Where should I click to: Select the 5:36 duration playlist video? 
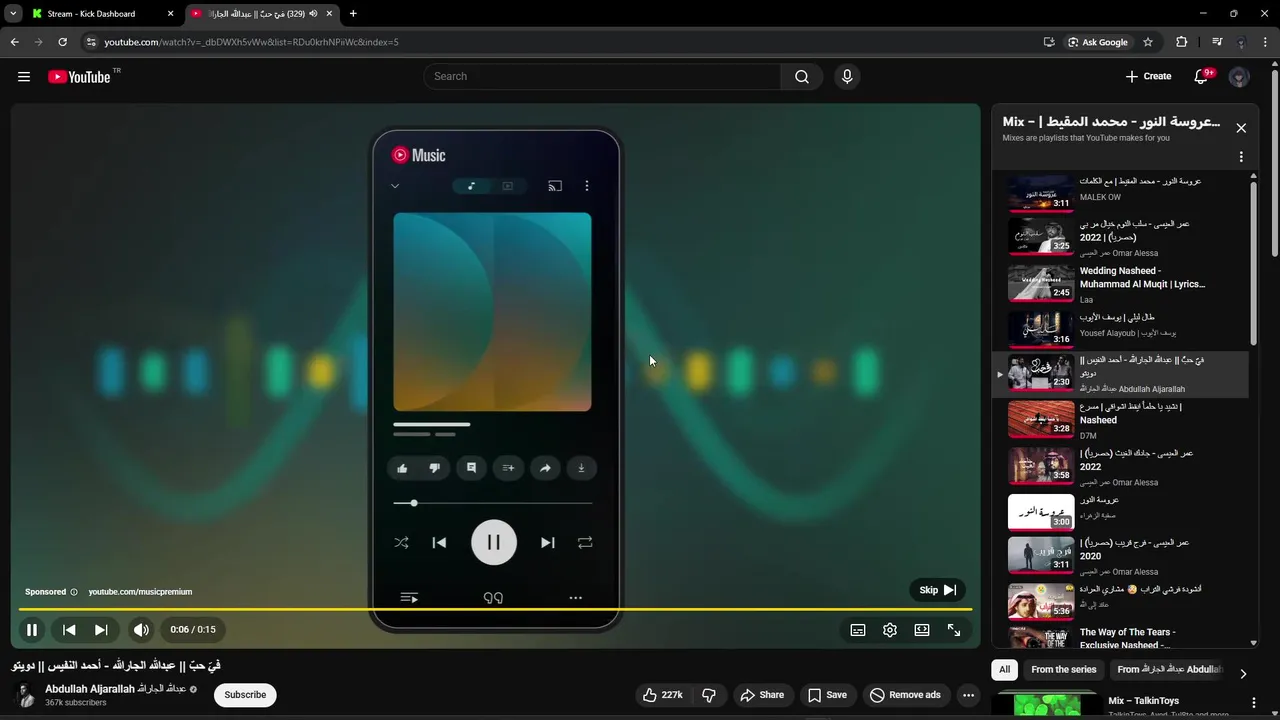(1120, 602)
